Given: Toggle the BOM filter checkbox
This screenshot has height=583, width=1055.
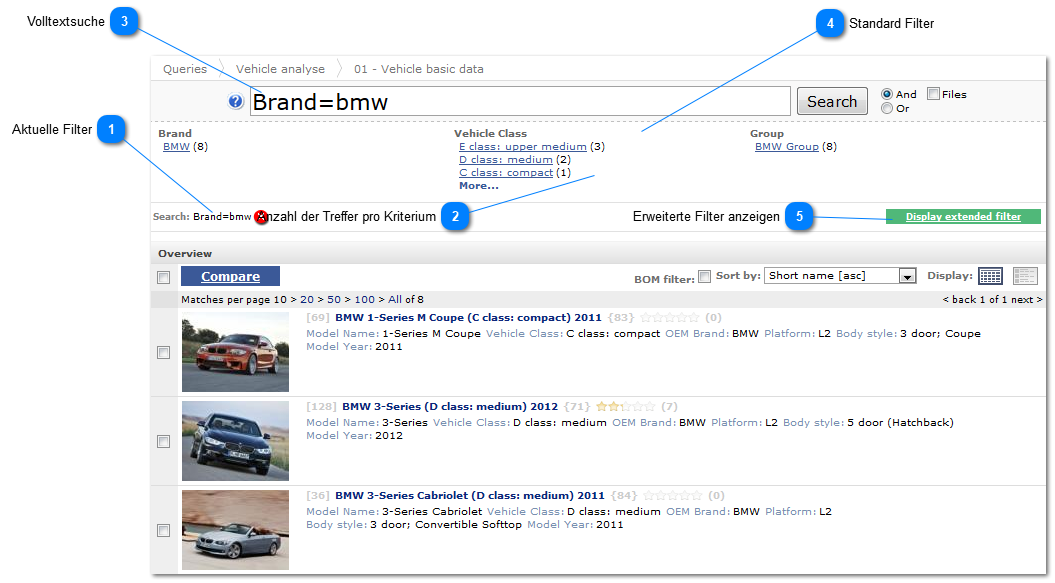Looking at the screenshot, I should 704,276.
